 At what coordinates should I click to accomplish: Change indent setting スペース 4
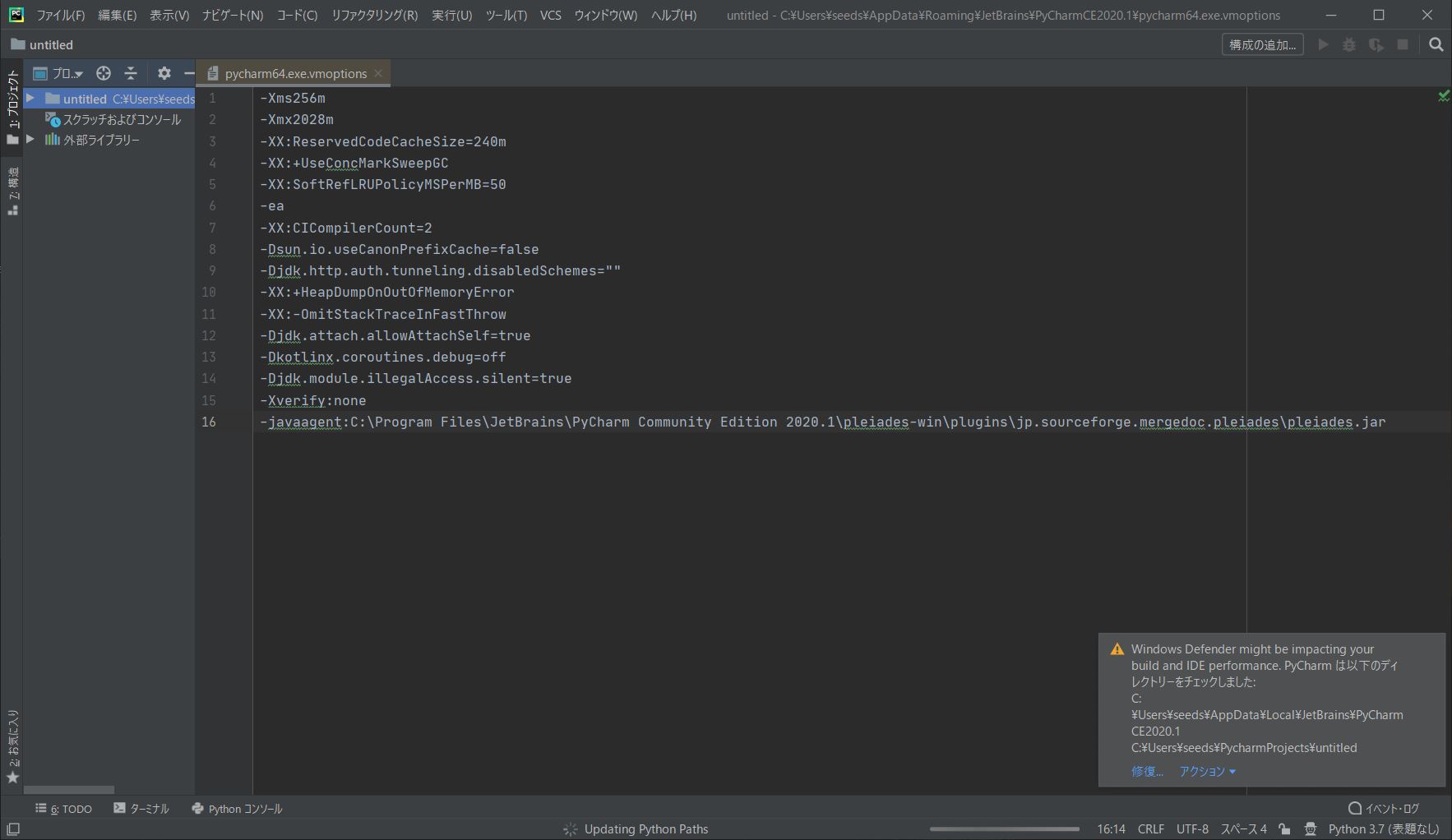coord(1243,829)
